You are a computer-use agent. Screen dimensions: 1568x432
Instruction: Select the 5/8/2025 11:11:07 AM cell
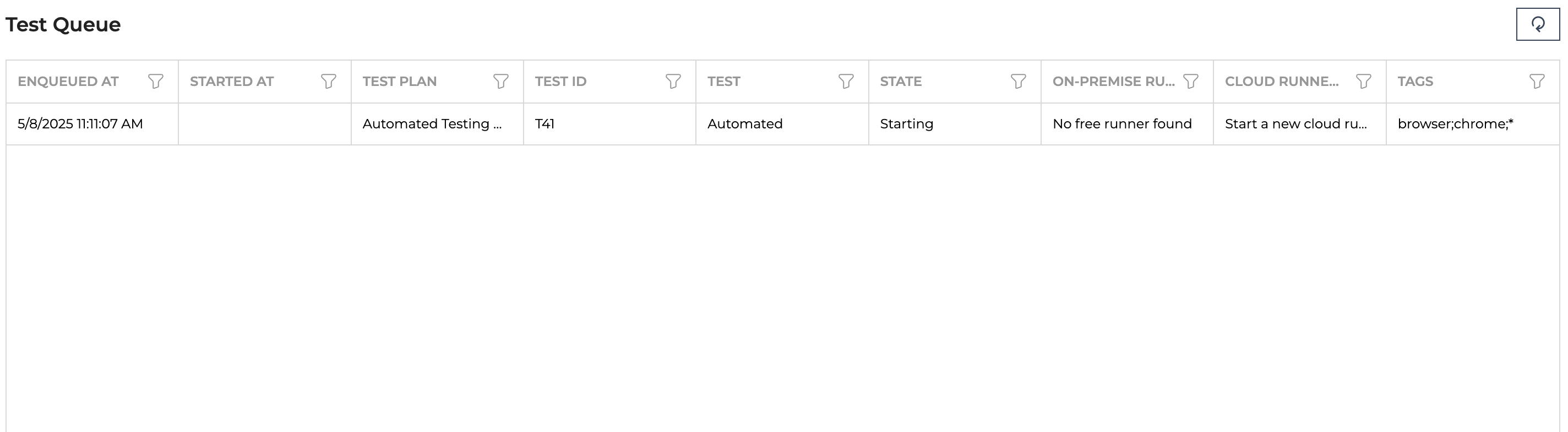click(x=92, y=123)
